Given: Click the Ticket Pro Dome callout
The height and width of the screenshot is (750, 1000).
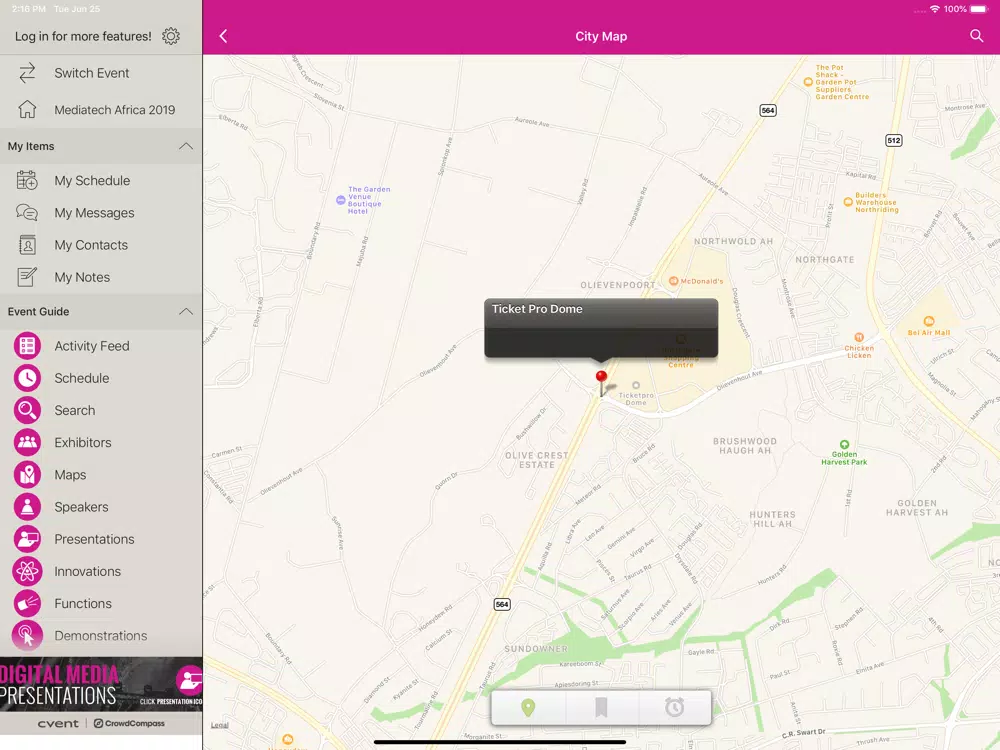Looking at the screenshot, I should point(601,328).
